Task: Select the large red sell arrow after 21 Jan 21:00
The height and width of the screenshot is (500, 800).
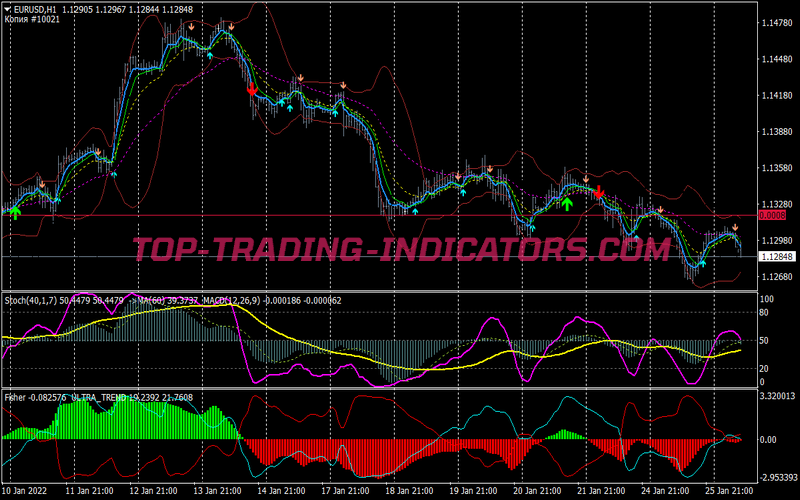Action: 599,192
